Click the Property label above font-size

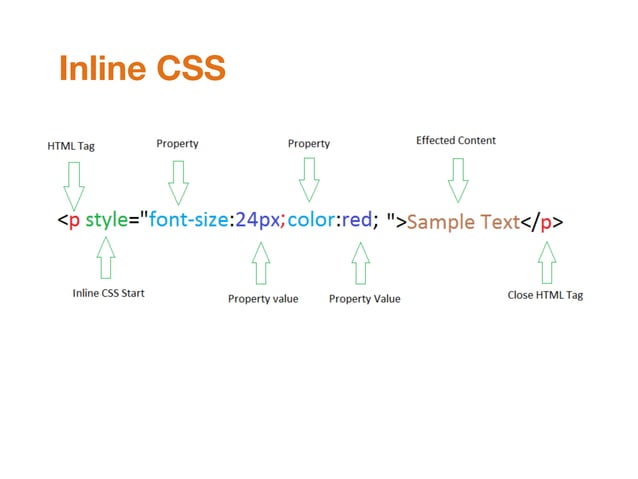click(x=177, y=144)
